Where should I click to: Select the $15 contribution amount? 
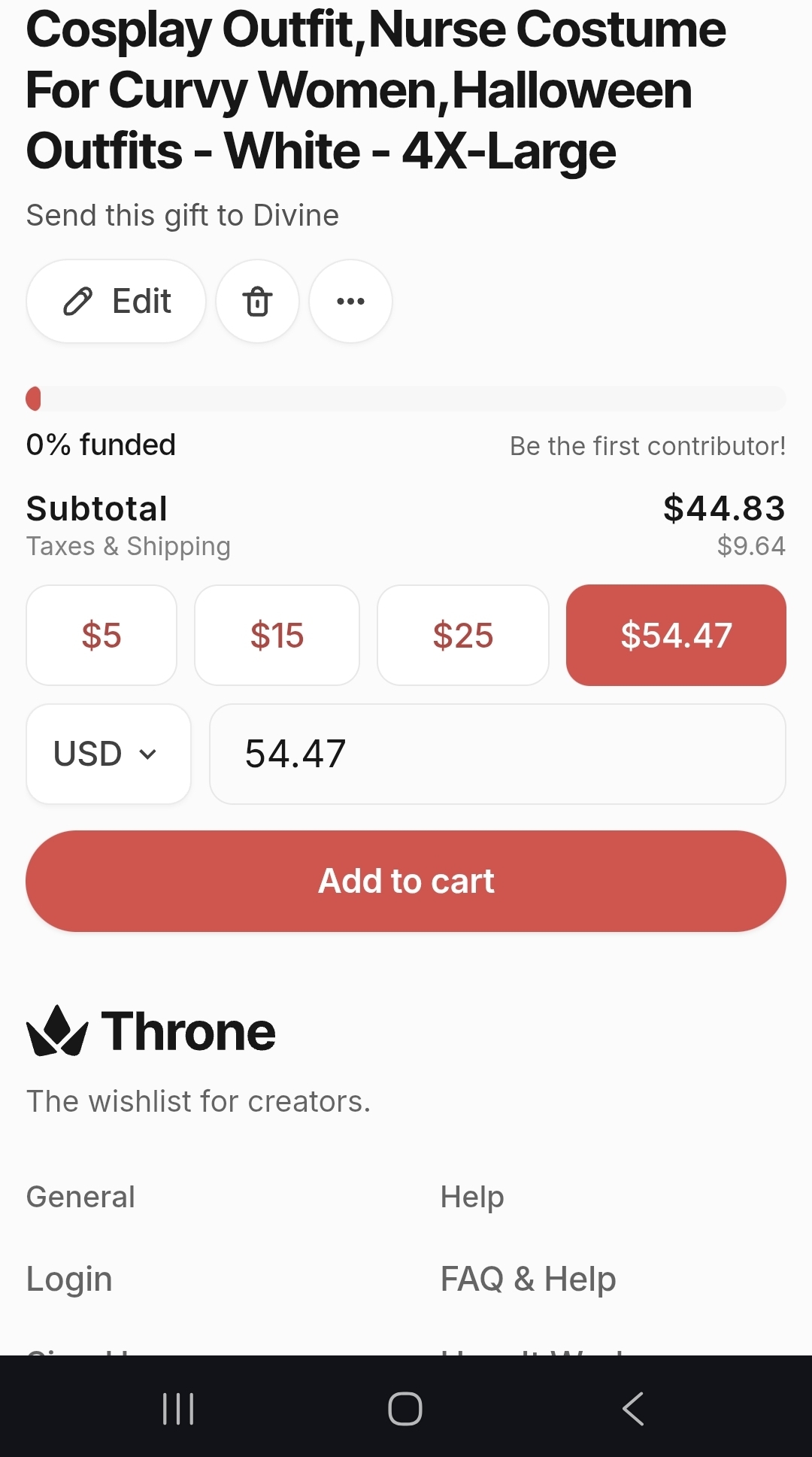tap(277, 636)
